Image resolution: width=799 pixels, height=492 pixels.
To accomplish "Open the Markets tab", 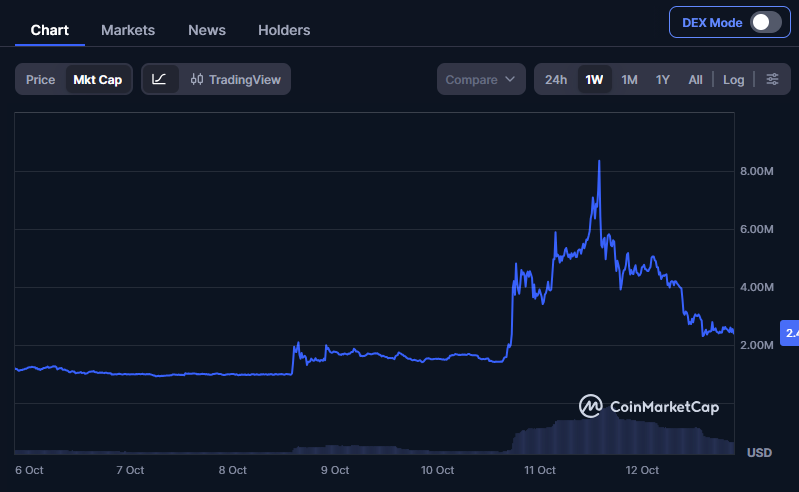I will [128, 30].
